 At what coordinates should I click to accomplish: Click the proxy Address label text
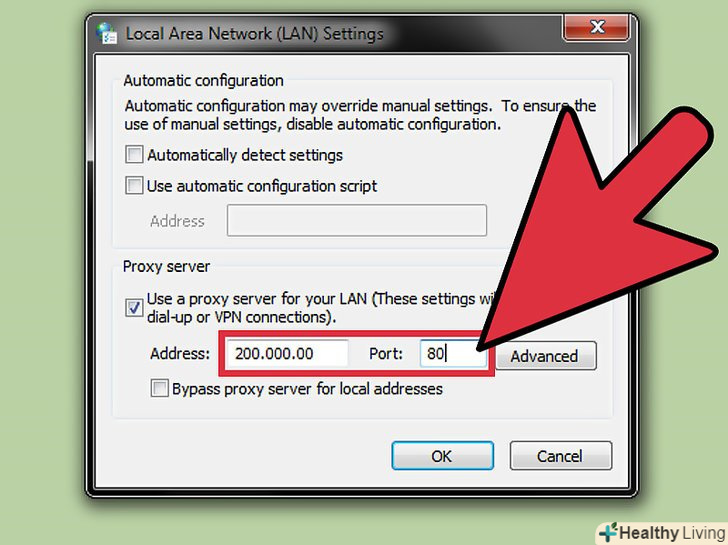coord(180,354)
